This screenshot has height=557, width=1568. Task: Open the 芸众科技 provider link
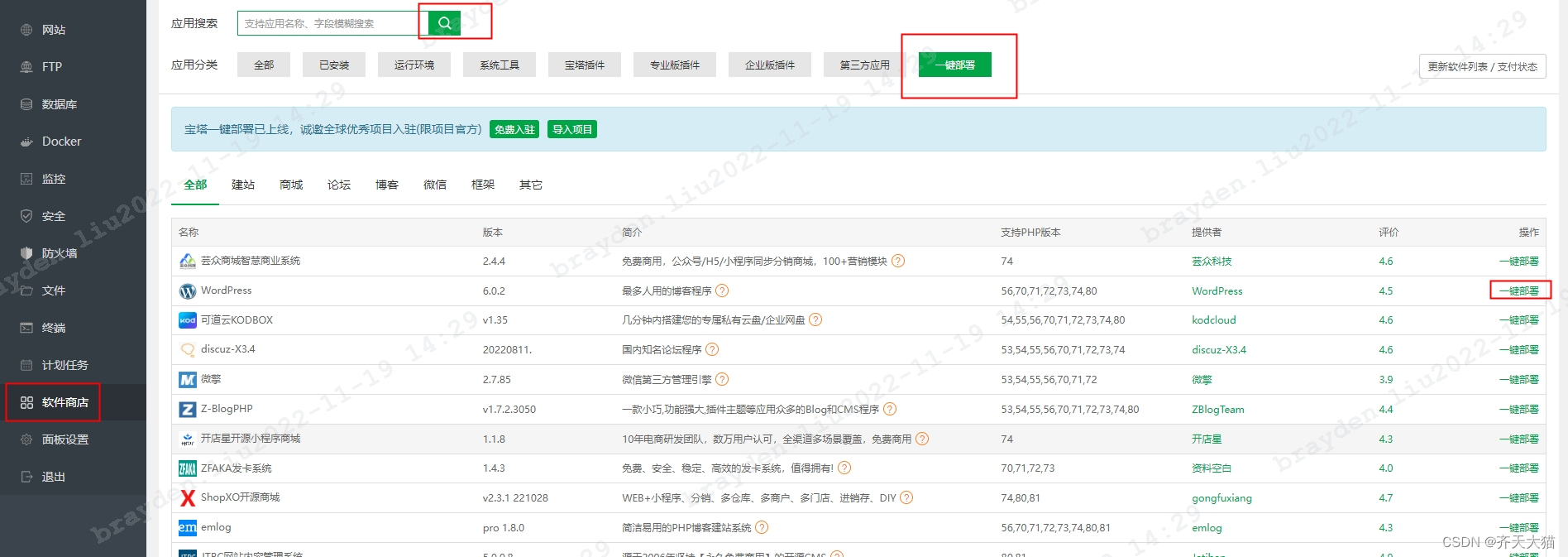click(1212, 261)
